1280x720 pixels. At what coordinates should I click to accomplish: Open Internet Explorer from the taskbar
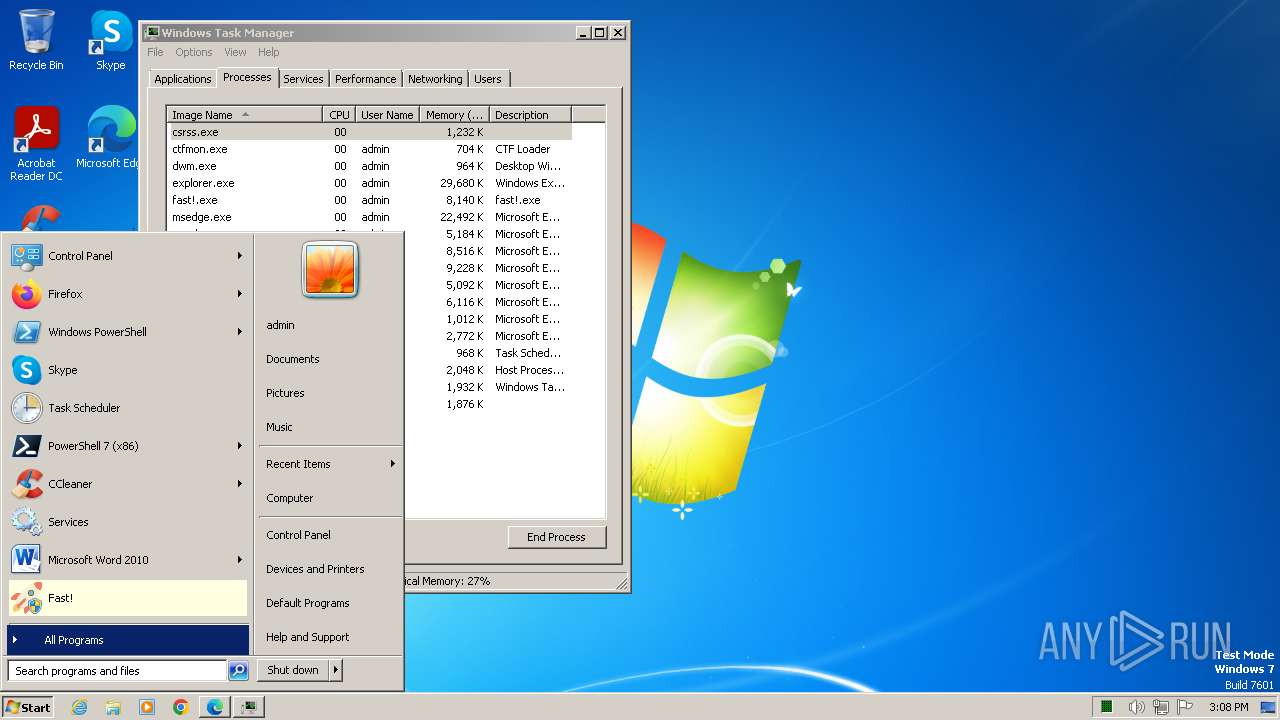coord(80,707)
